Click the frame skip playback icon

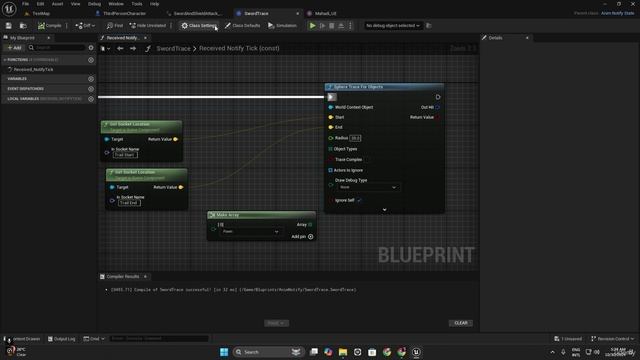(322, 26)
